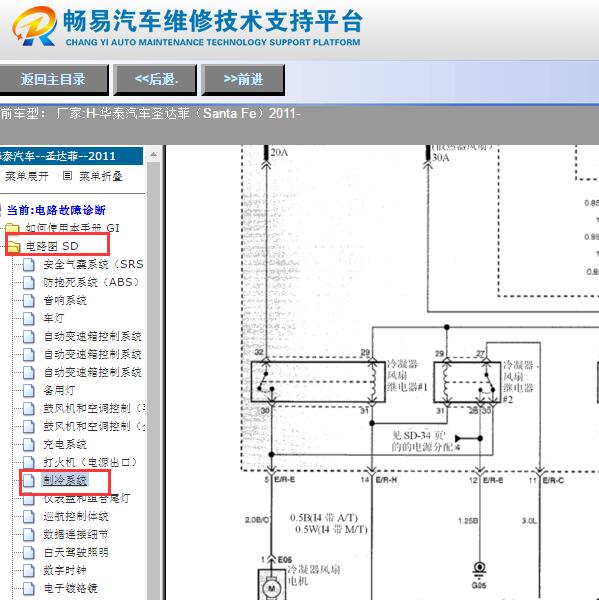
Task: Click the page icon beside 车灯
Action: pos(29,318)
